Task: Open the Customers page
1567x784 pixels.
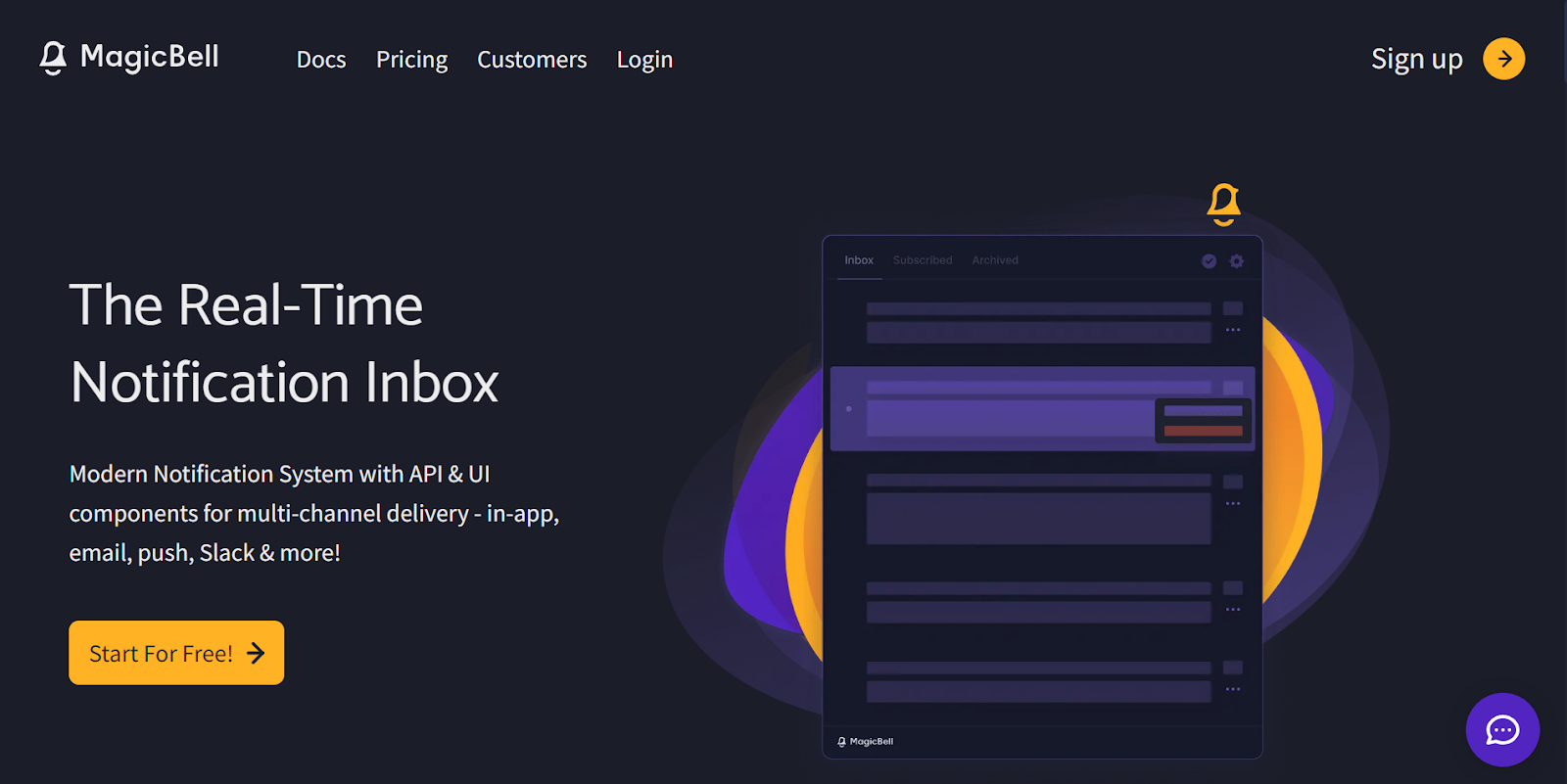Action: pos(532,60)
